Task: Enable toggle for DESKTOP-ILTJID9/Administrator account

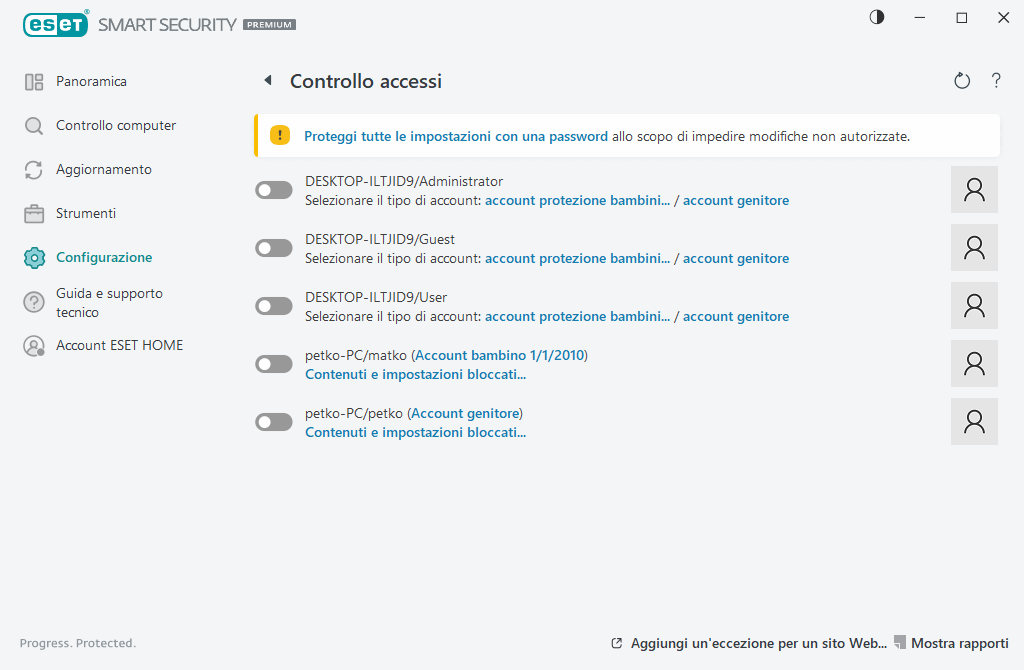Action: tap(274, 190)
